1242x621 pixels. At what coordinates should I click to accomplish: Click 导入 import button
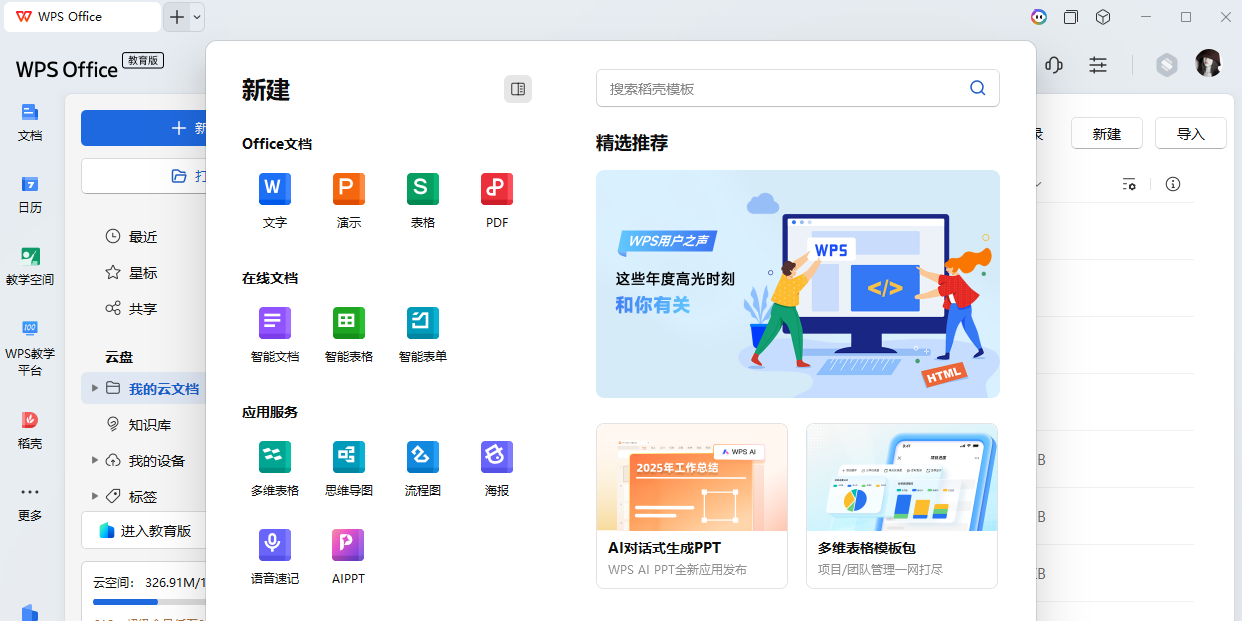point(1190,134)
